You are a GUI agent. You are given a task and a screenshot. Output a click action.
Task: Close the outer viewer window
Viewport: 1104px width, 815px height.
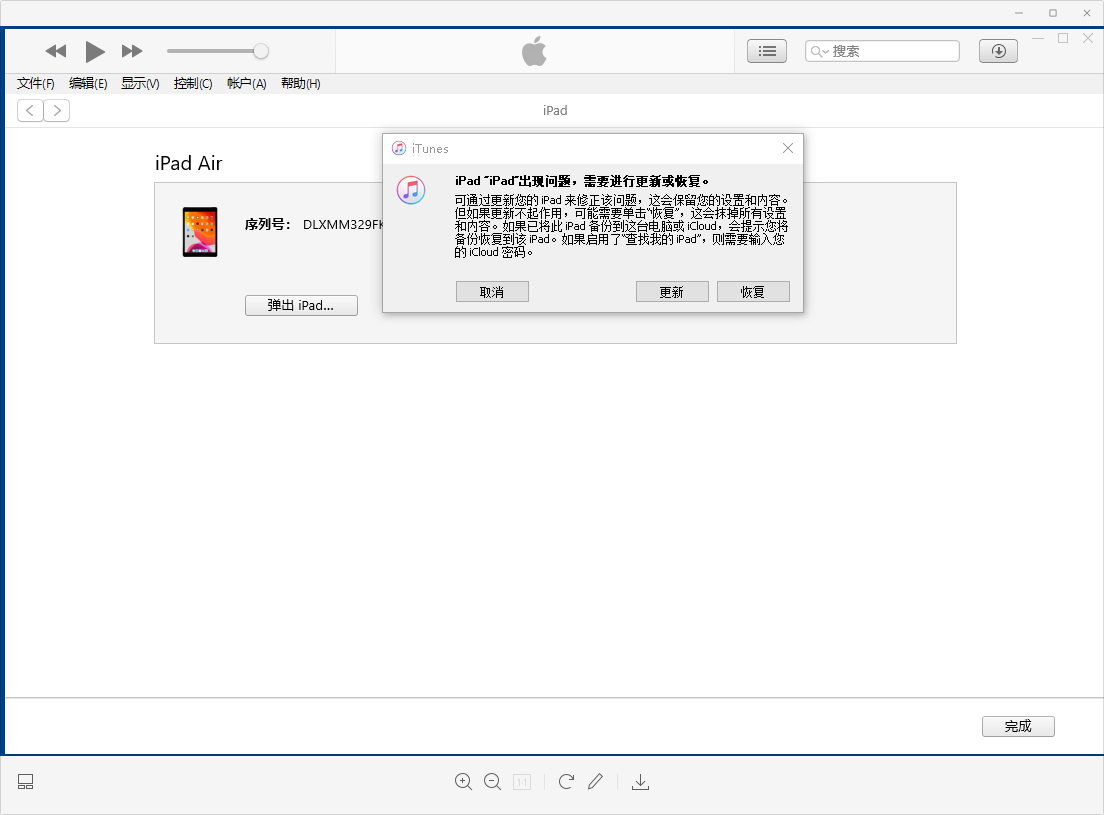(1086, 13)
